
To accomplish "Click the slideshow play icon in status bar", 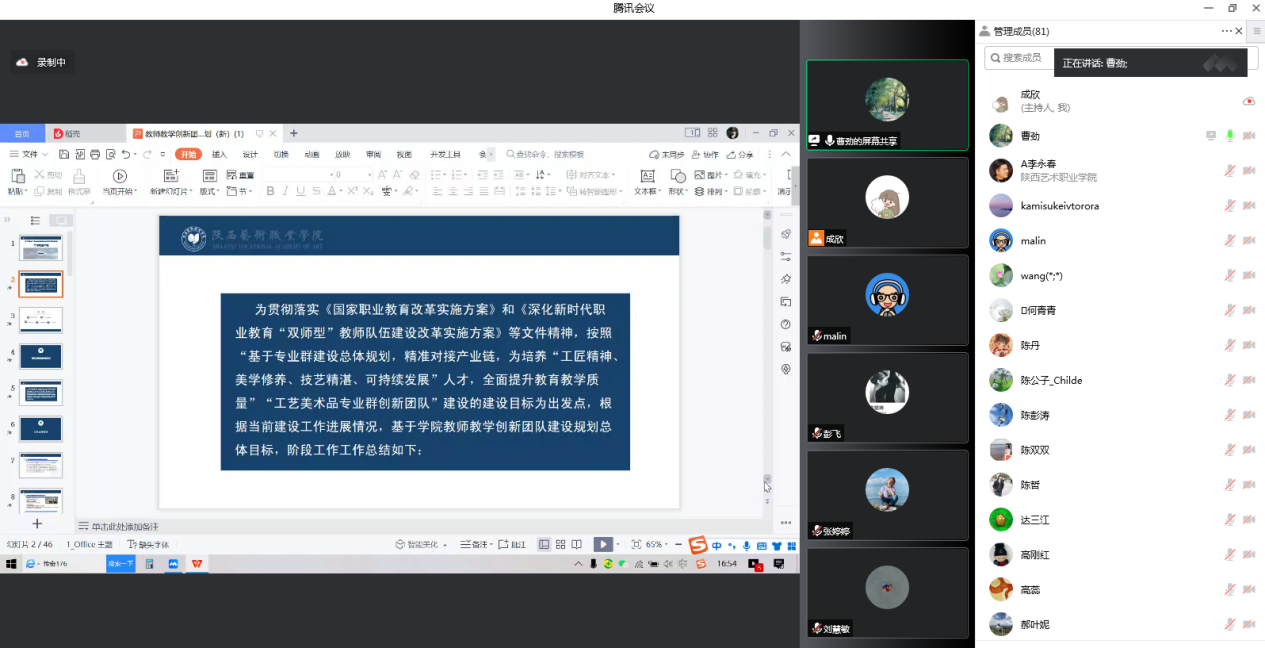I will 602,544.
